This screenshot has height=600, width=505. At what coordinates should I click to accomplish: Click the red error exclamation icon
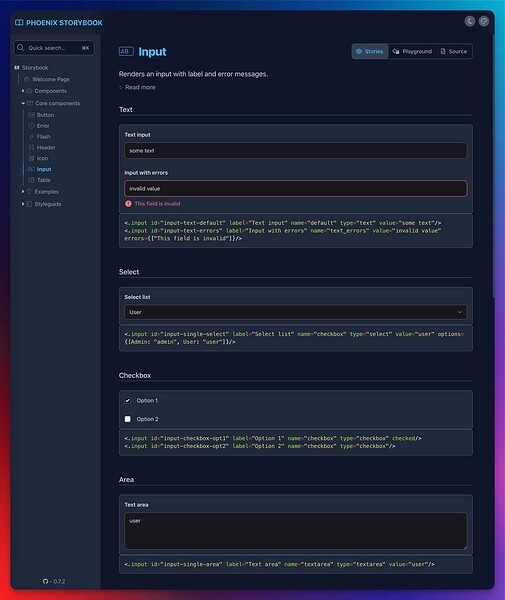pos(128,204)
